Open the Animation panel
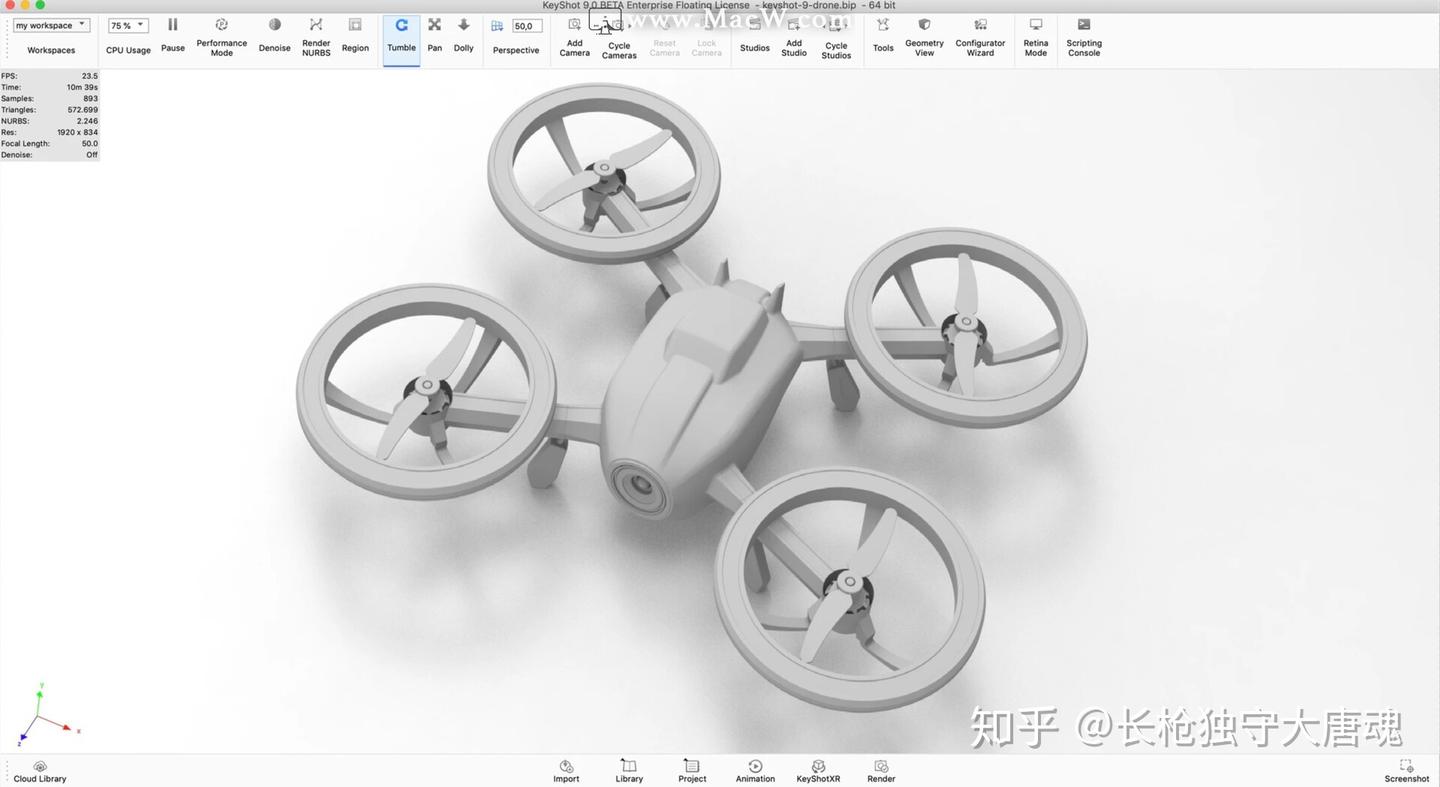1440x787 pixels. pyautogui.click(x=755, y=766)
